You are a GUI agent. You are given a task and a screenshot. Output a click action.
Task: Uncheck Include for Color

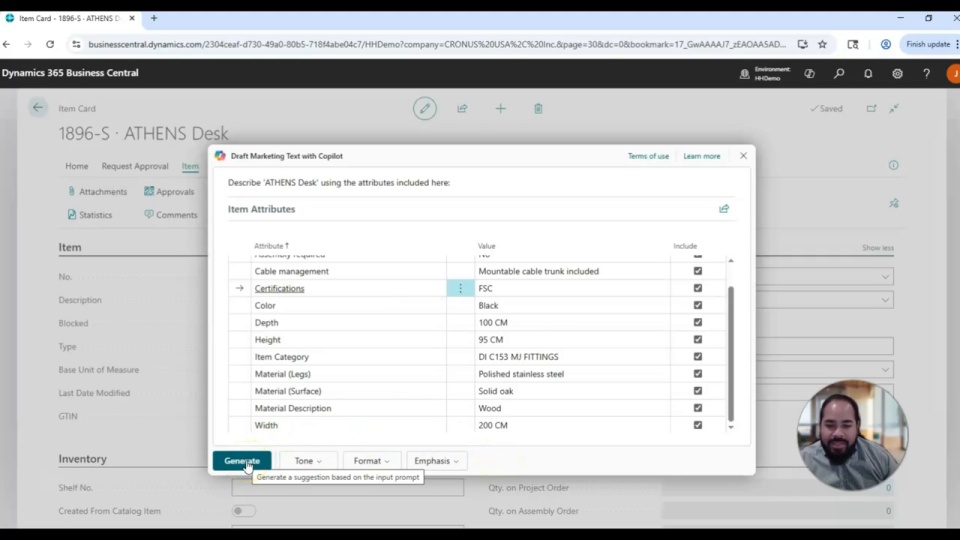697,305
